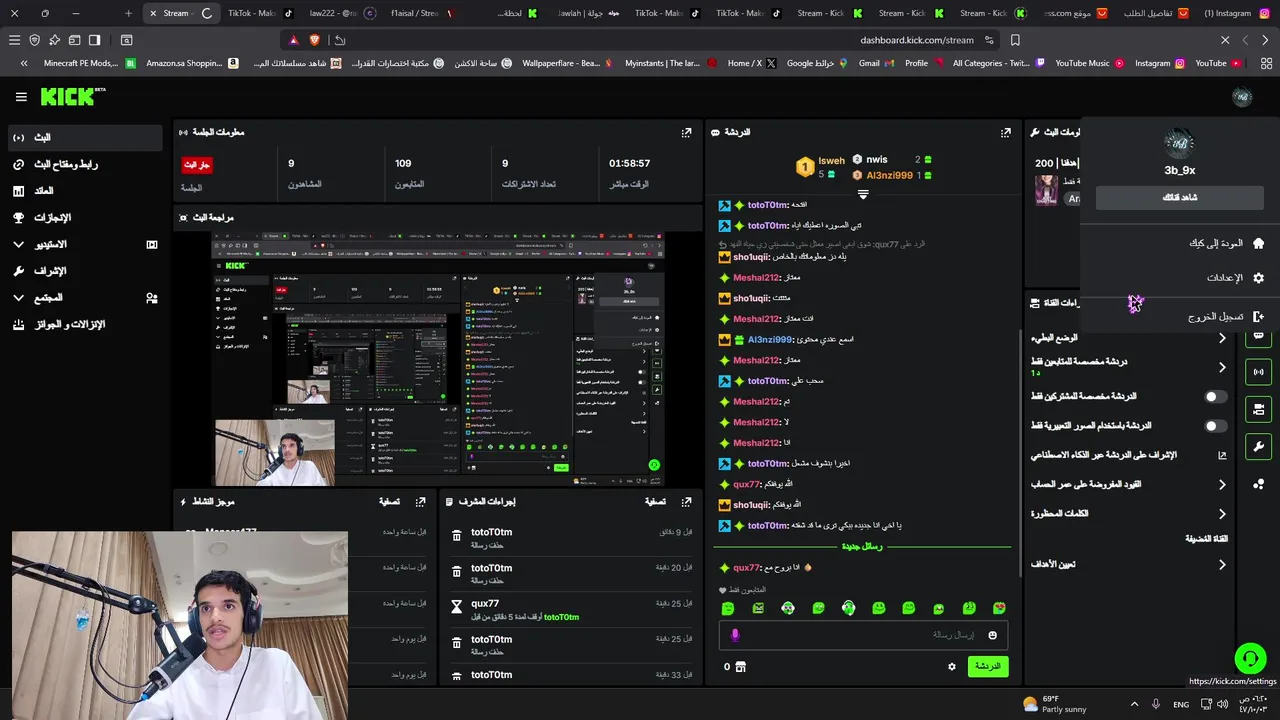1280x720 pixels.
Task: Open filter (تصفية) in activity feed panel
Action: pos(389,502)
